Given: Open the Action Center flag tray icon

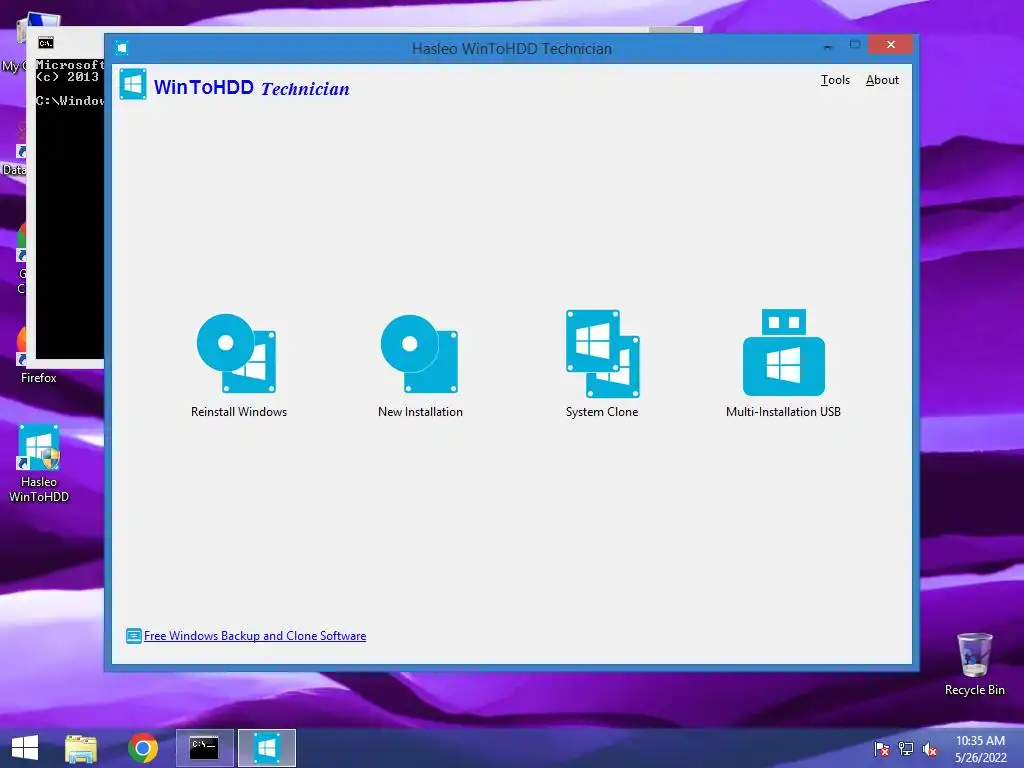Looking at the screenshot, I should (881, 749).
